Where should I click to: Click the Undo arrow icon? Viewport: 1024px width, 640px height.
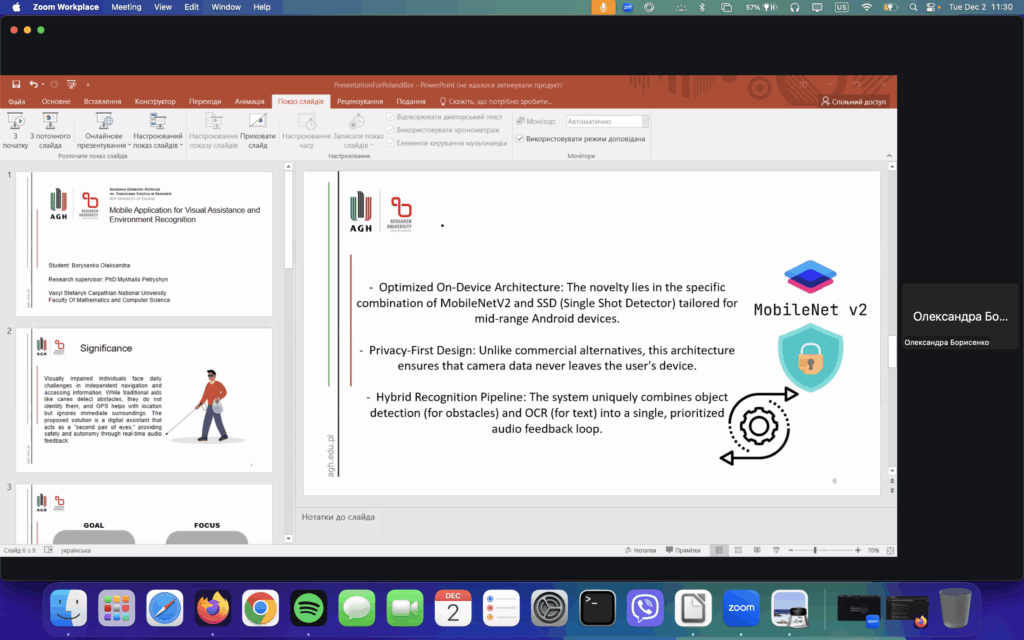pyautogui.click(x=33, y=84)
